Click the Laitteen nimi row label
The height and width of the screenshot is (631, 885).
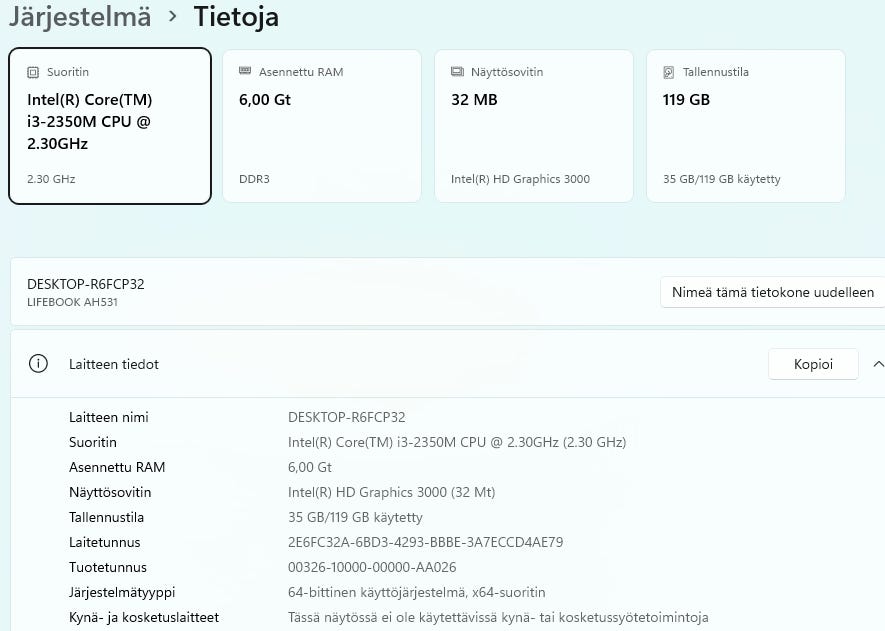pos(108,417)
